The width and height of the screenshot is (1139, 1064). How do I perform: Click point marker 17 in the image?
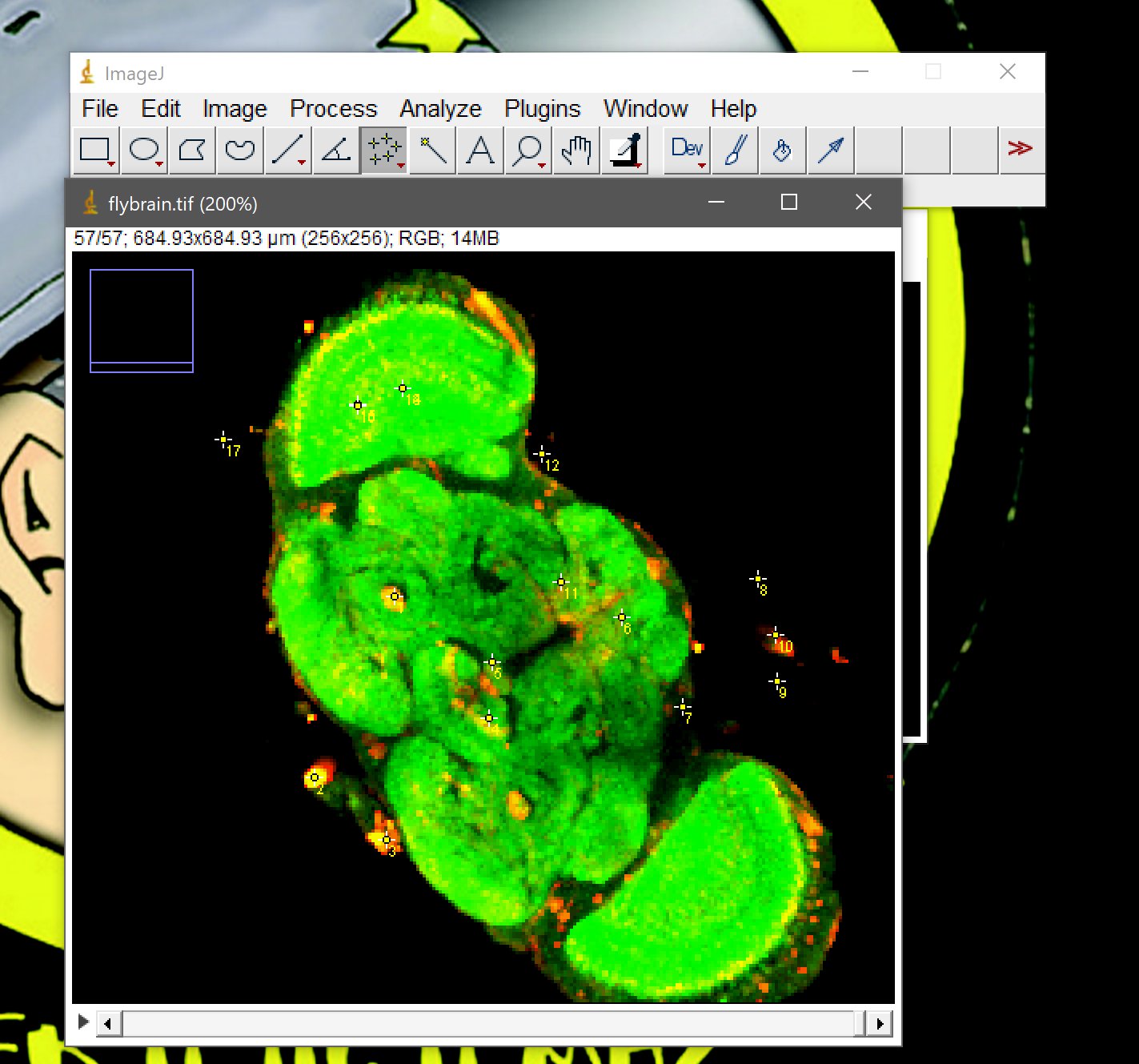223,439
